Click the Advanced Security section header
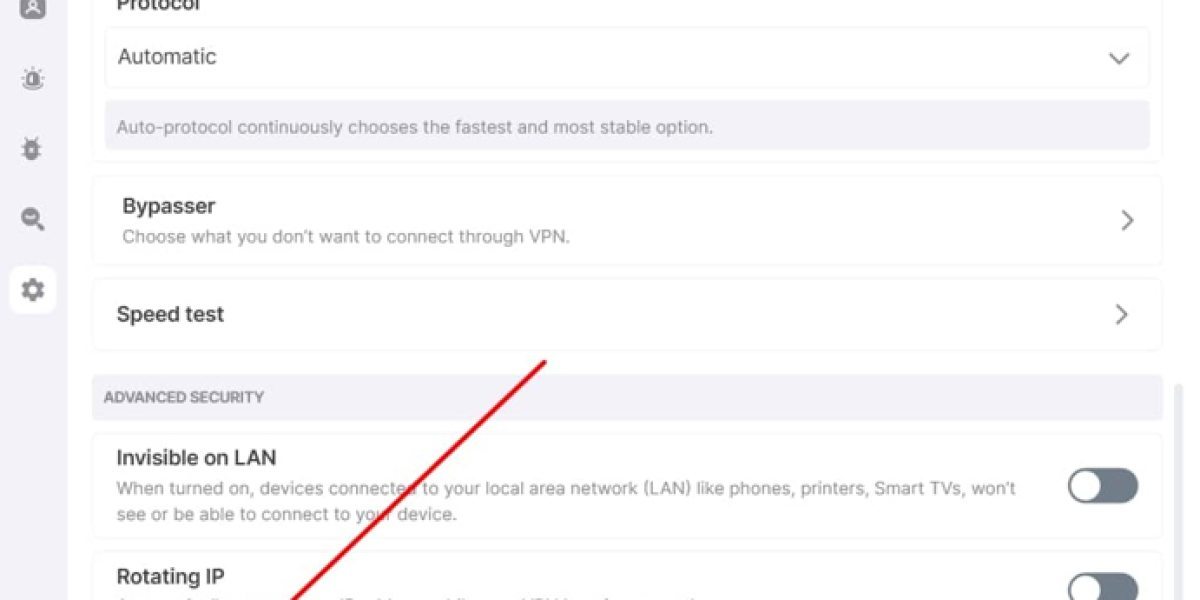Image resolution: width=1200 pixels, height=600 pixels. pos(184,397)
